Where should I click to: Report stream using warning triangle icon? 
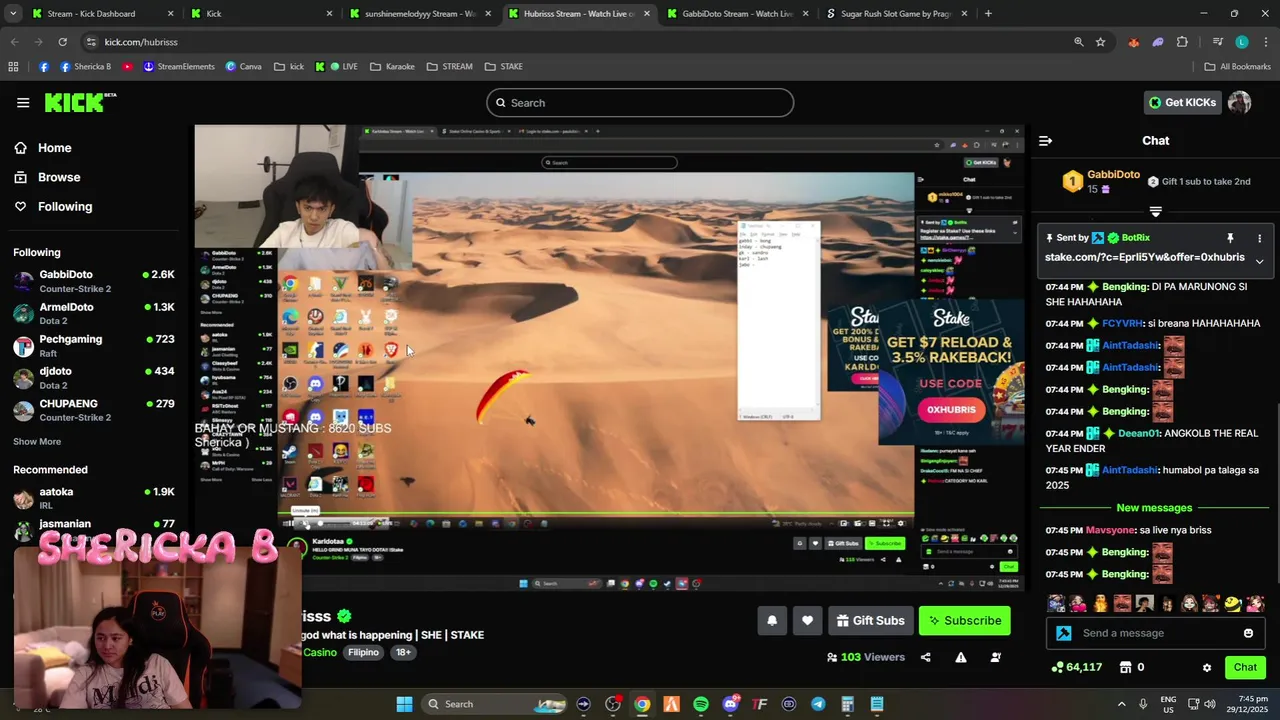click(960, 657)
